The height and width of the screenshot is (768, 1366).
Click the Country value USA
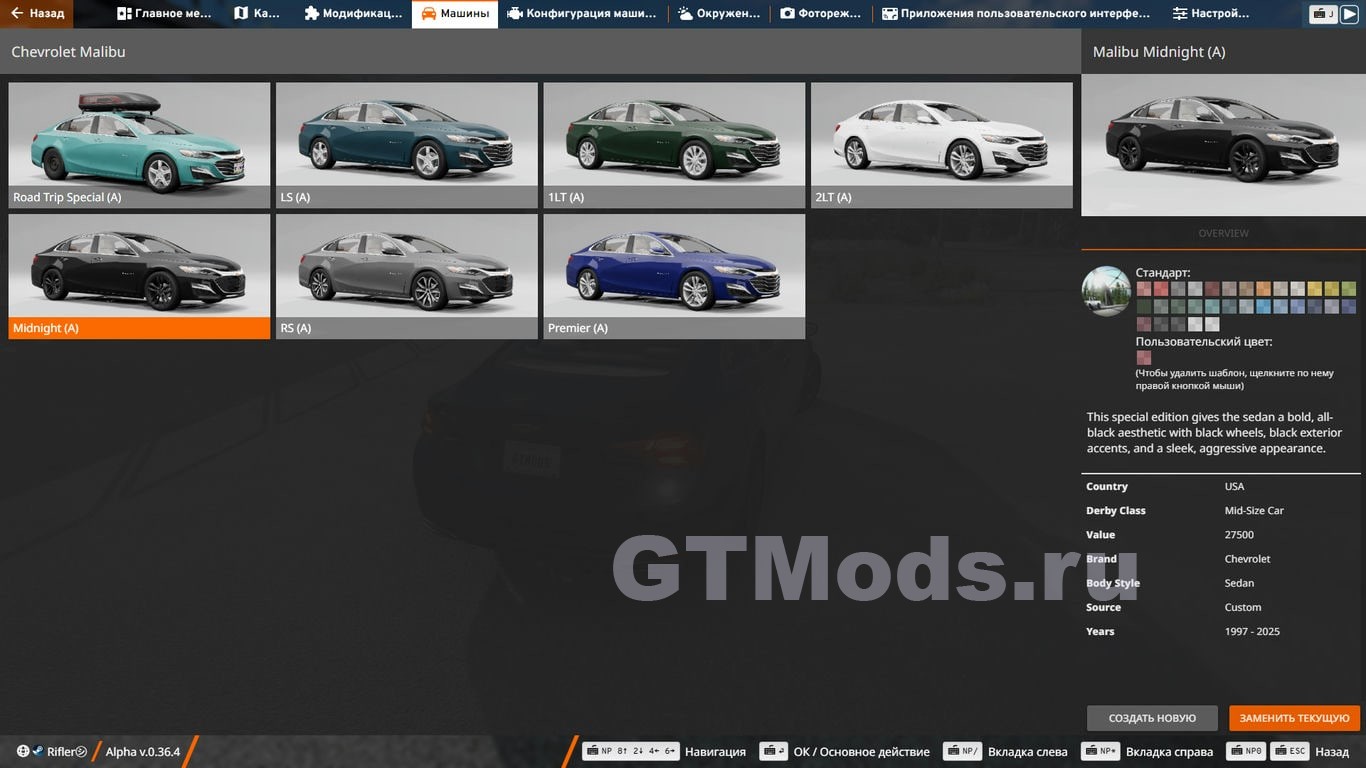click(1235, 487)
